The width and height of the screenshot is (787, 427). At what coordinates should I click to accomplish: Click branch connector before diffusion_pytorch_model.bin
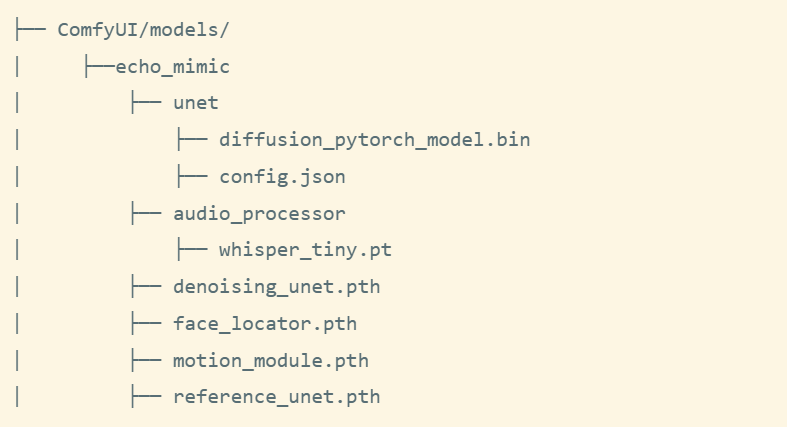192,139
